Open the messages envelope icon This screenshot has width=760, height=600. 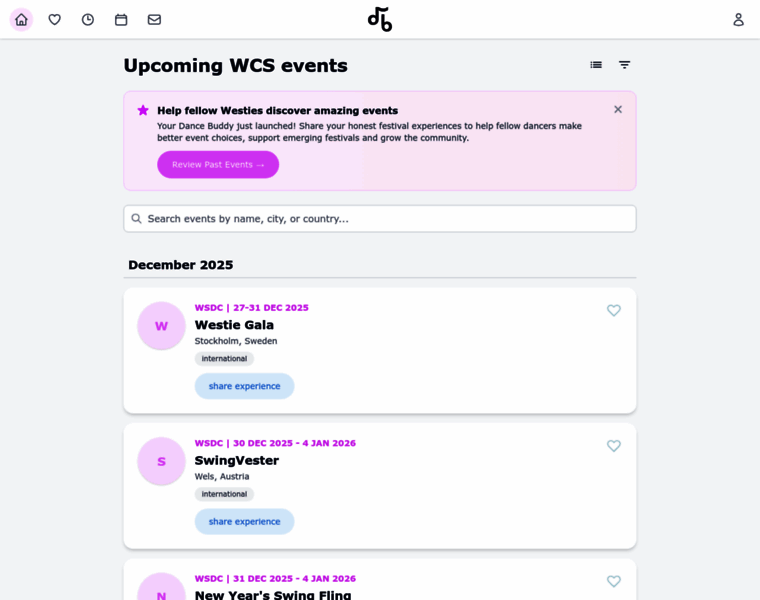(154, 20)
